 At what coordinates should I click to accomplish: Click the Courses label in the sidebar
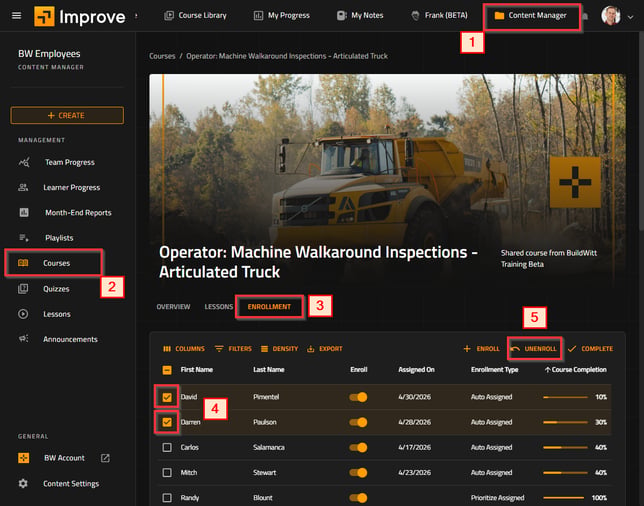pyautogui.click(x=56, y=263)
